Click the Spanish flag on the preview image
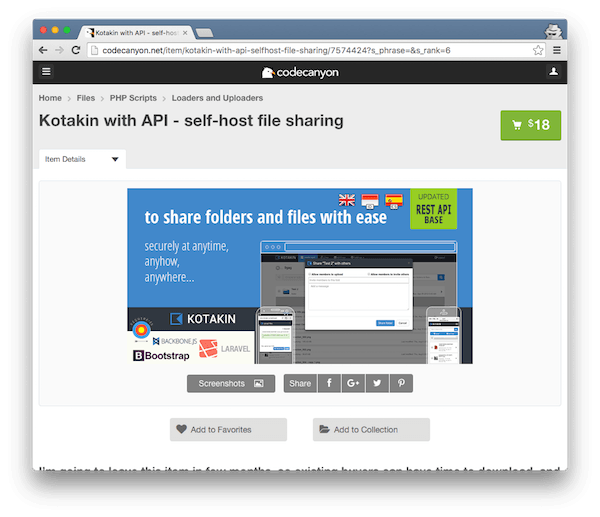Viewport: 600px width, 517px height. tap(394, 201)
